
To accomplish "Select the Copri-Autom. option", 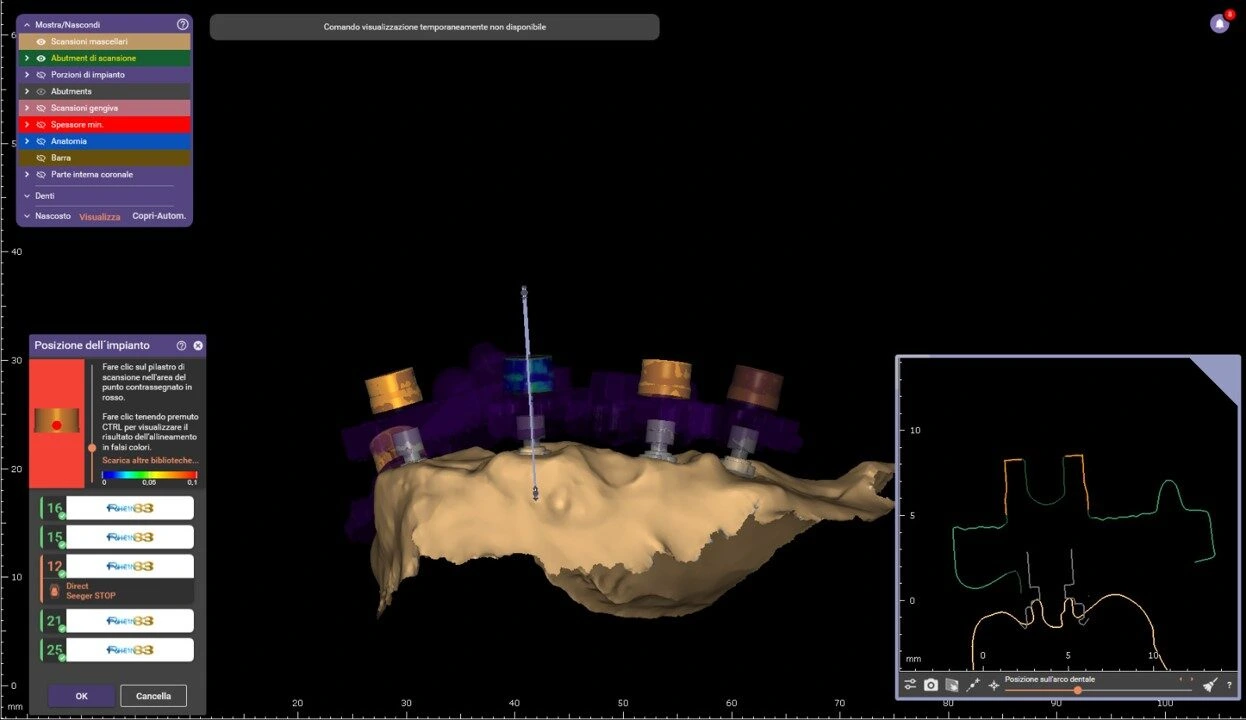I will point(159,216).
